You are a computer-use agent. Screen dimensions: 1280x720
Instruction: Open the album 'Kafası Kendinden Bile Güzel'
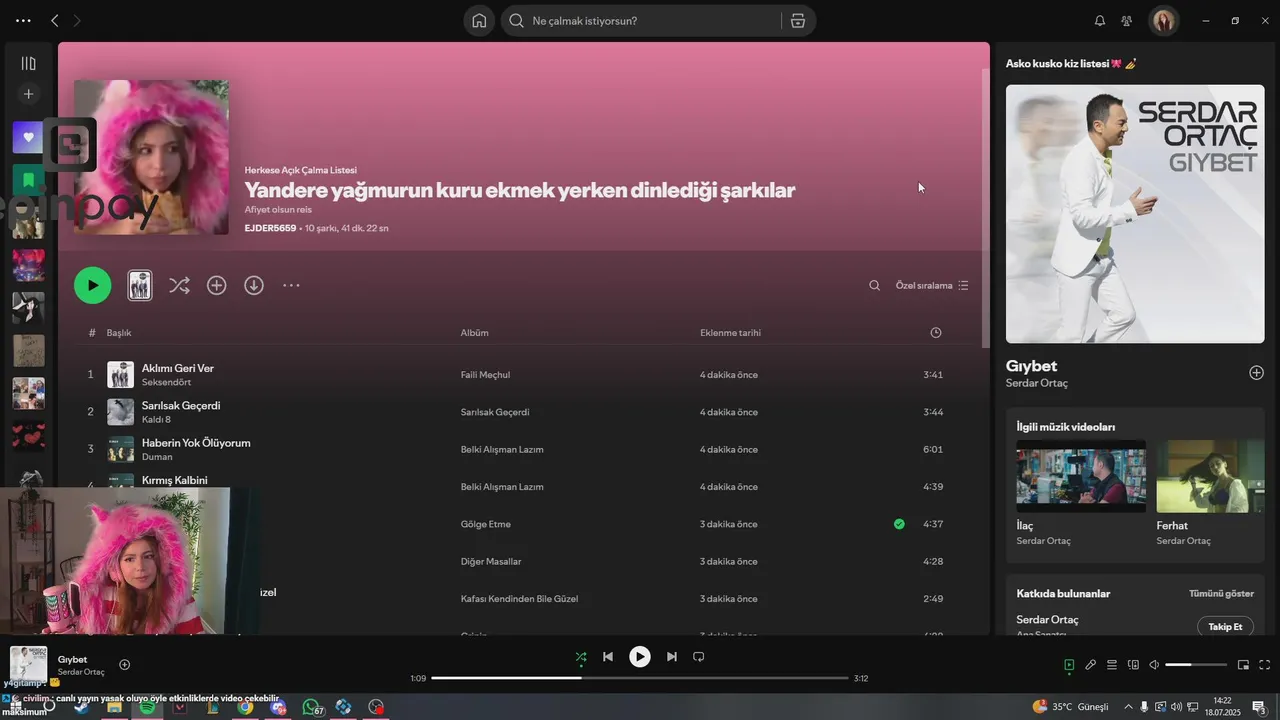tap(519, 598)
